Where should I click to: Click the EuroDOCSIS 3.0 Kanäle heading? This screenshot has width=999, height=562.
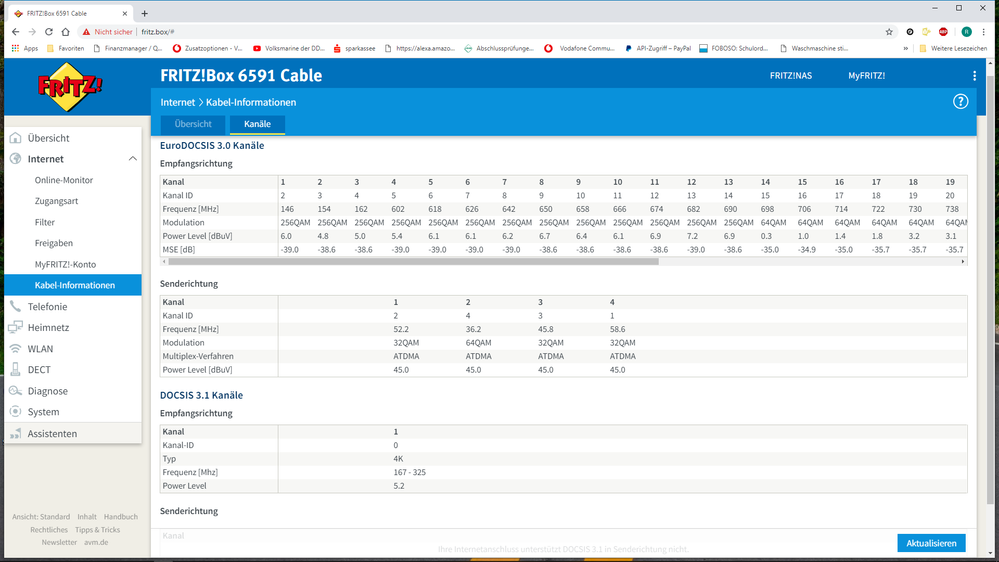click(212, 145)
